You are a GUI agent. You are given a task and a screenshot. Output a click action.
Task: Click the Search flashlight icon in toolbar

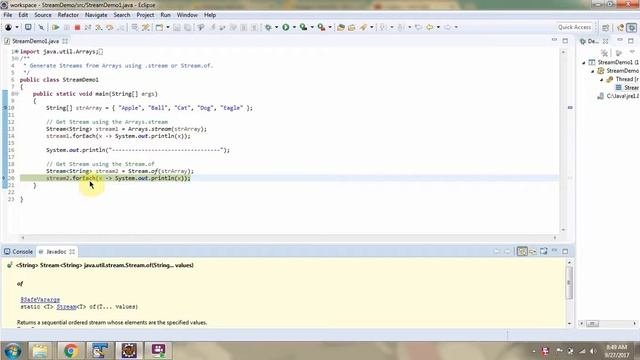coord(363,27)
